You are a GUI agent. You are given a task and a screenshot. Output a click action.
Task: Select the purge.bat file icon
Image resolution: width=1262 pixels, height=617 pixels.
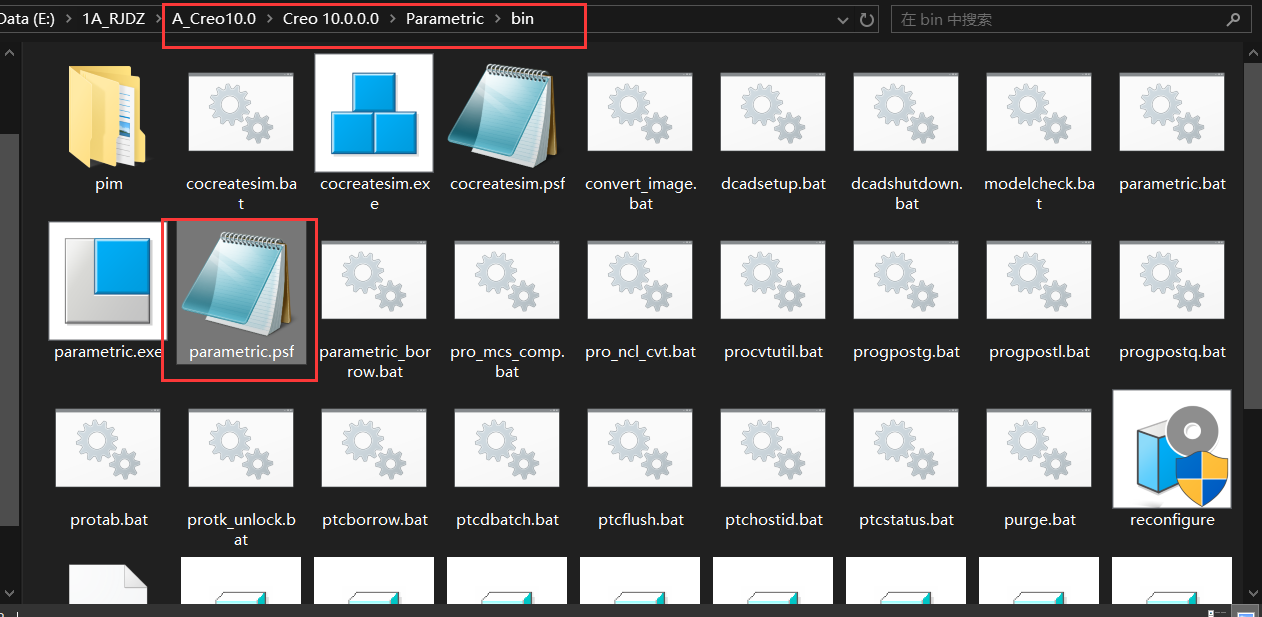point(1039,449)
